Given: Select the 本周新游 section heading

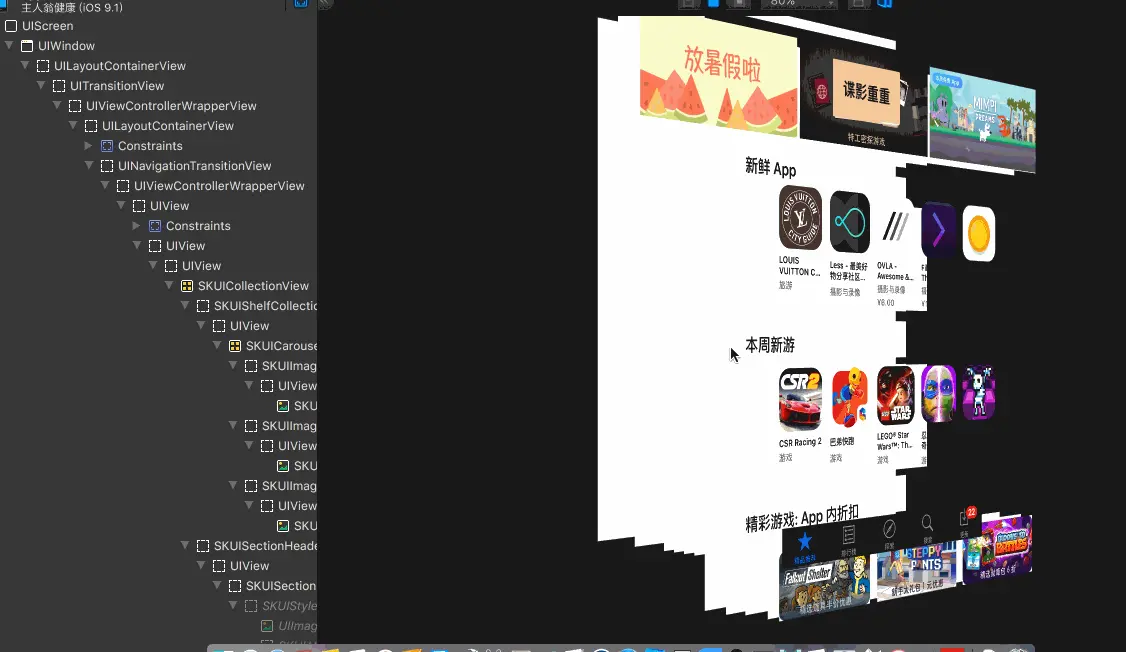Looking at the screenshot, I should click(x=770, y=345).
